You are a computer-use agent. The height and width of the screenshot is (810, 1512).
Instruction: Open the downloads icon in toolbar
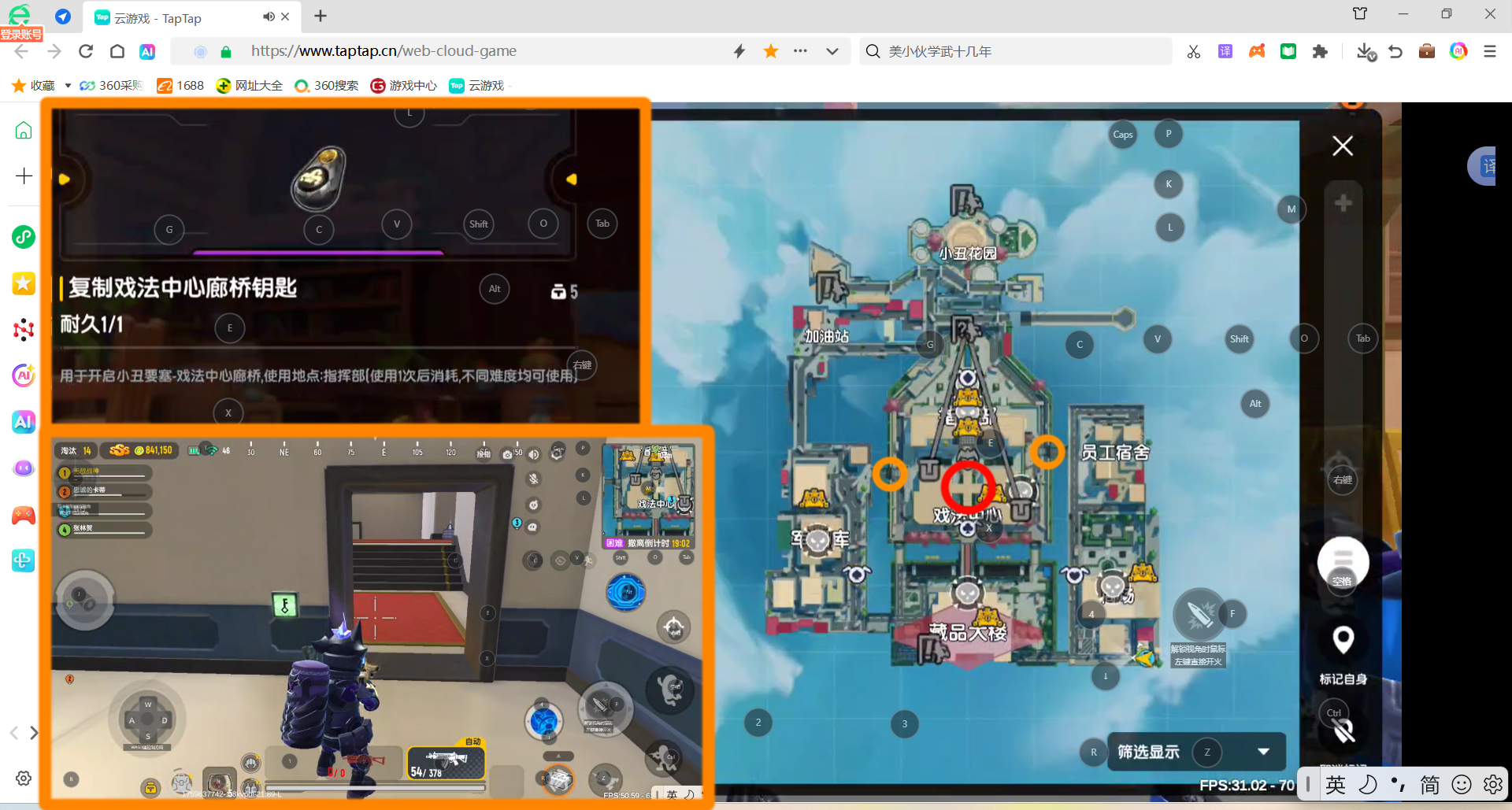[1366, 51]
